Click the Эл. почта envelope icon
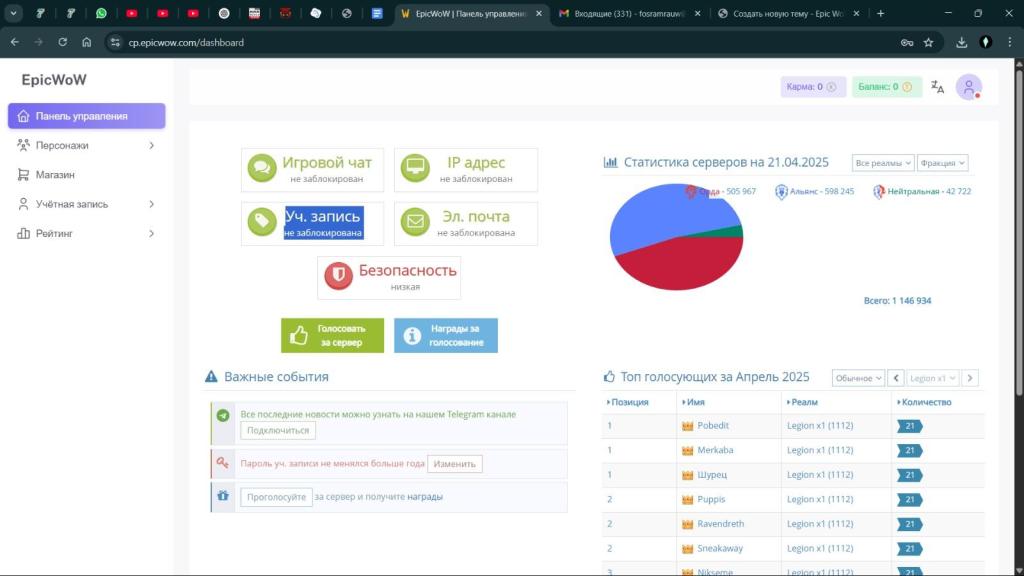This screenshot has height=576, width=1024. point(415,223)
